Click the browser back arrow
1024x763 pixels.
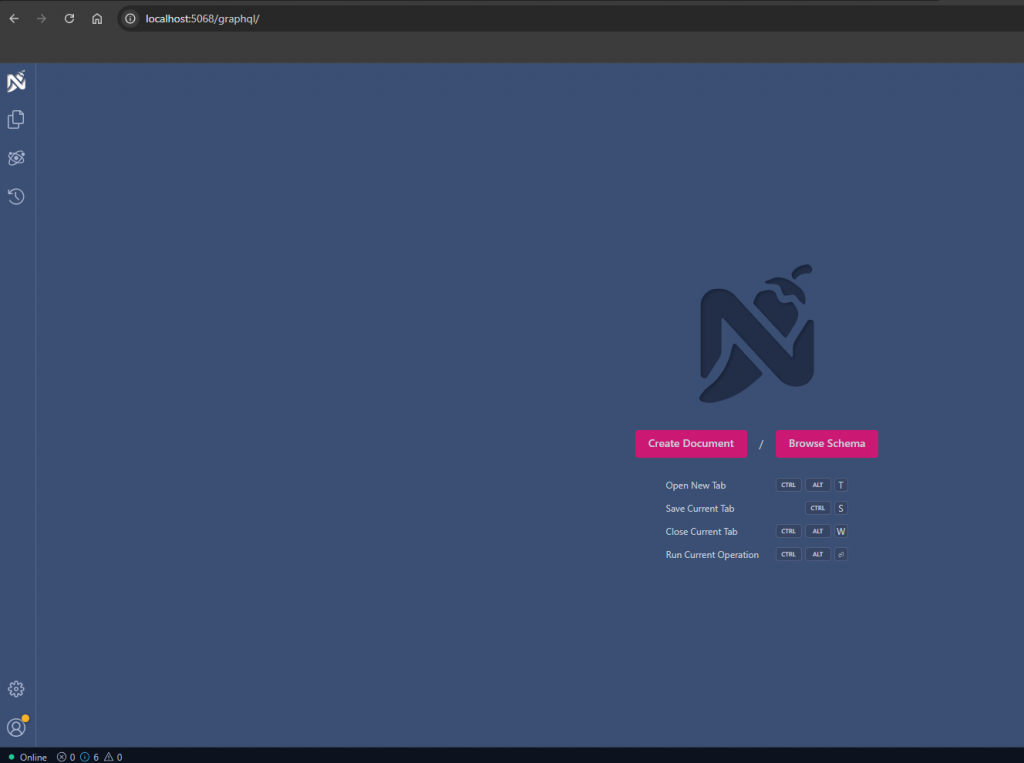point(14,18)
